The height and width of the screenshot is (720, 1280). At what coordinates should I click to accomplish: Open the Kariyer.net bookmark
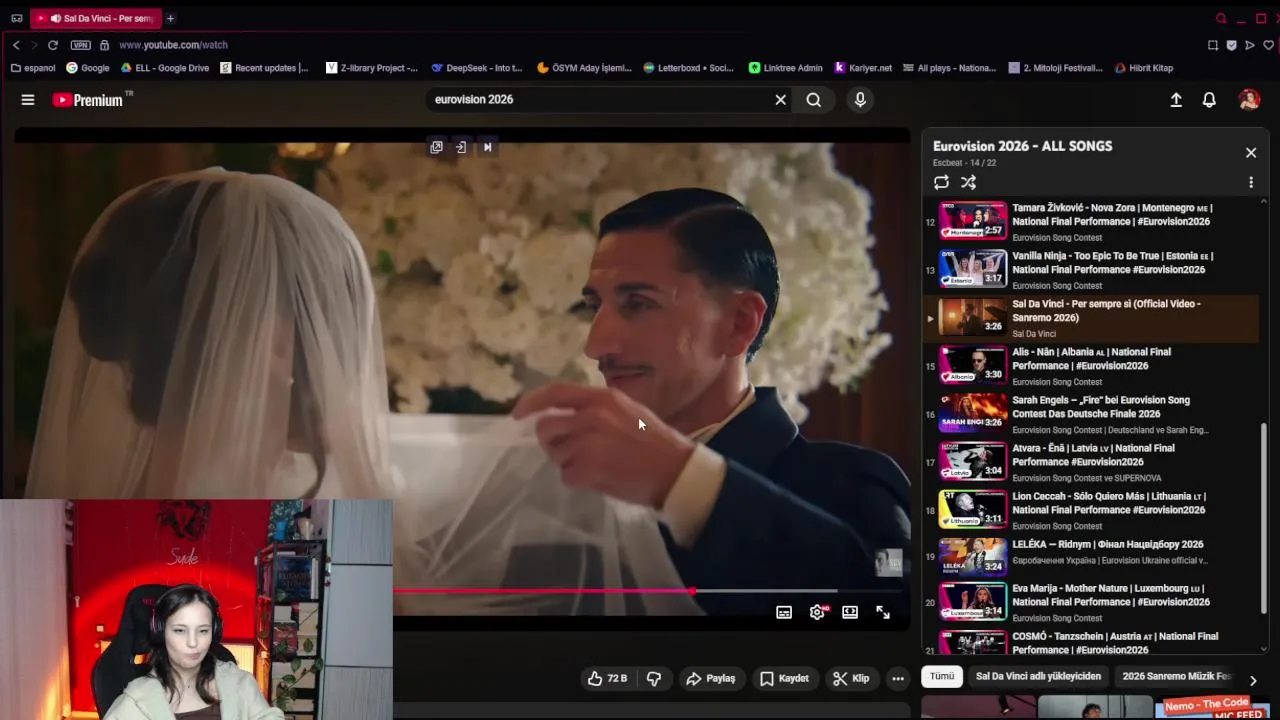pyautogui.click(x=863, y=68)
